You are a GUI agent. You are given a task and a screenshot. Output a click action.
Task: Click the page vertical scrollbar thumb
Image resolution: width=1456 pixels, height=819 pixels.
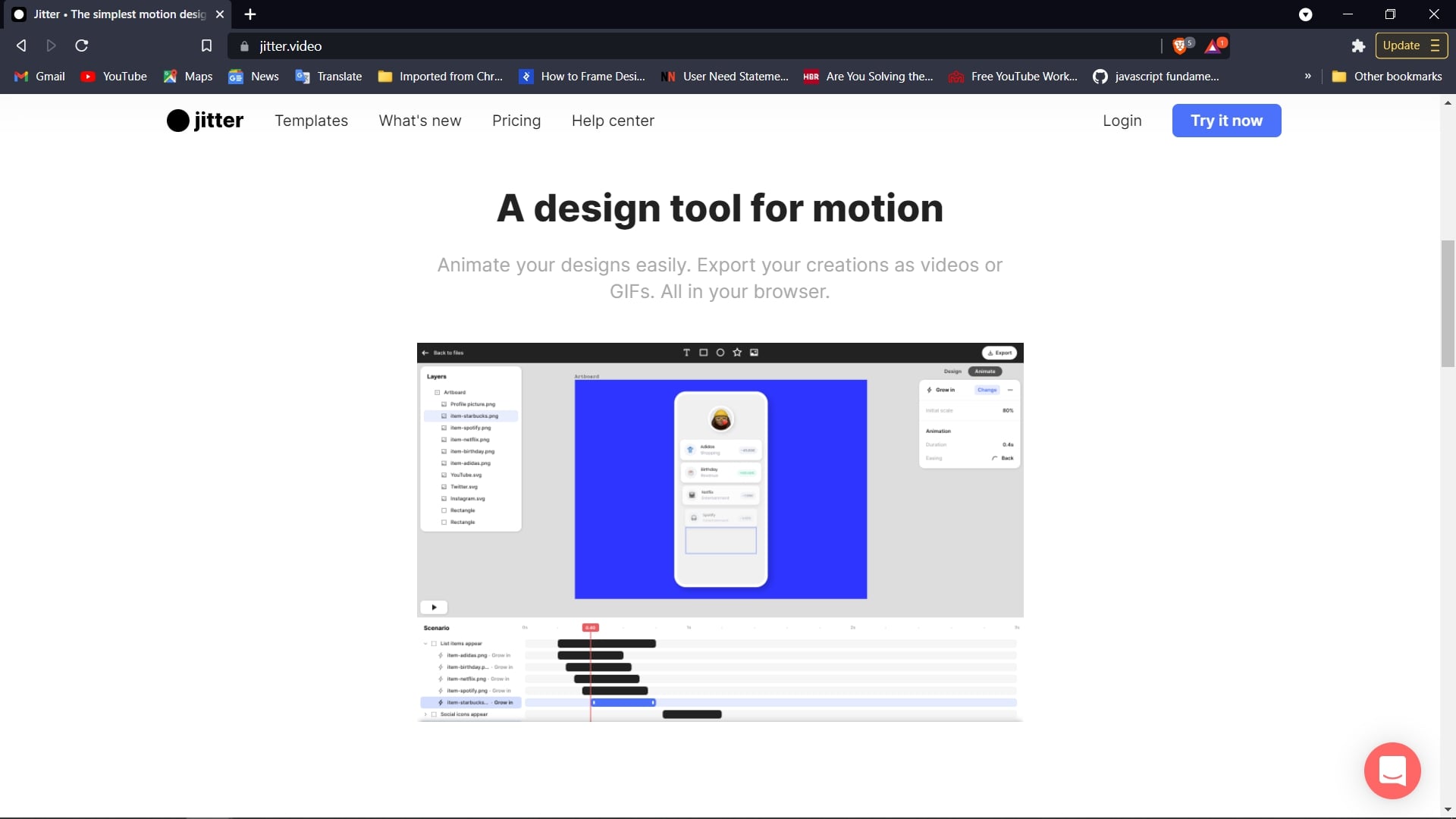(x=1448, y=303)
